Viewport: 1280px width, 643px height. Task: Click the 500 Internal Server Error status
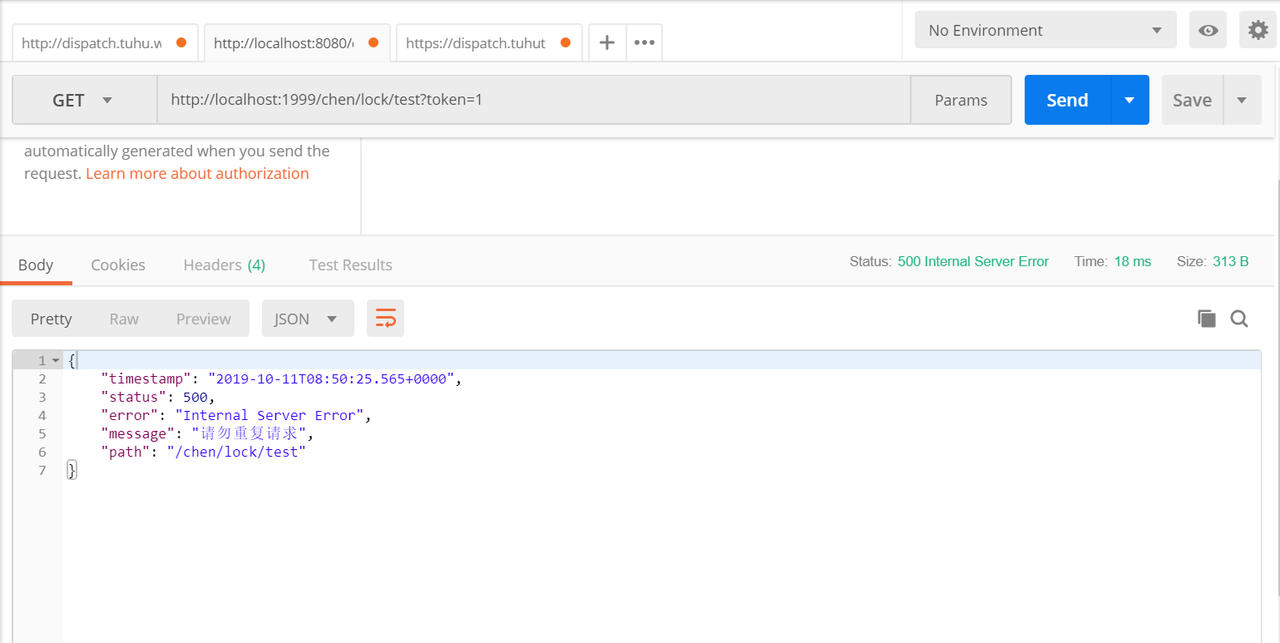coord(973,261)
